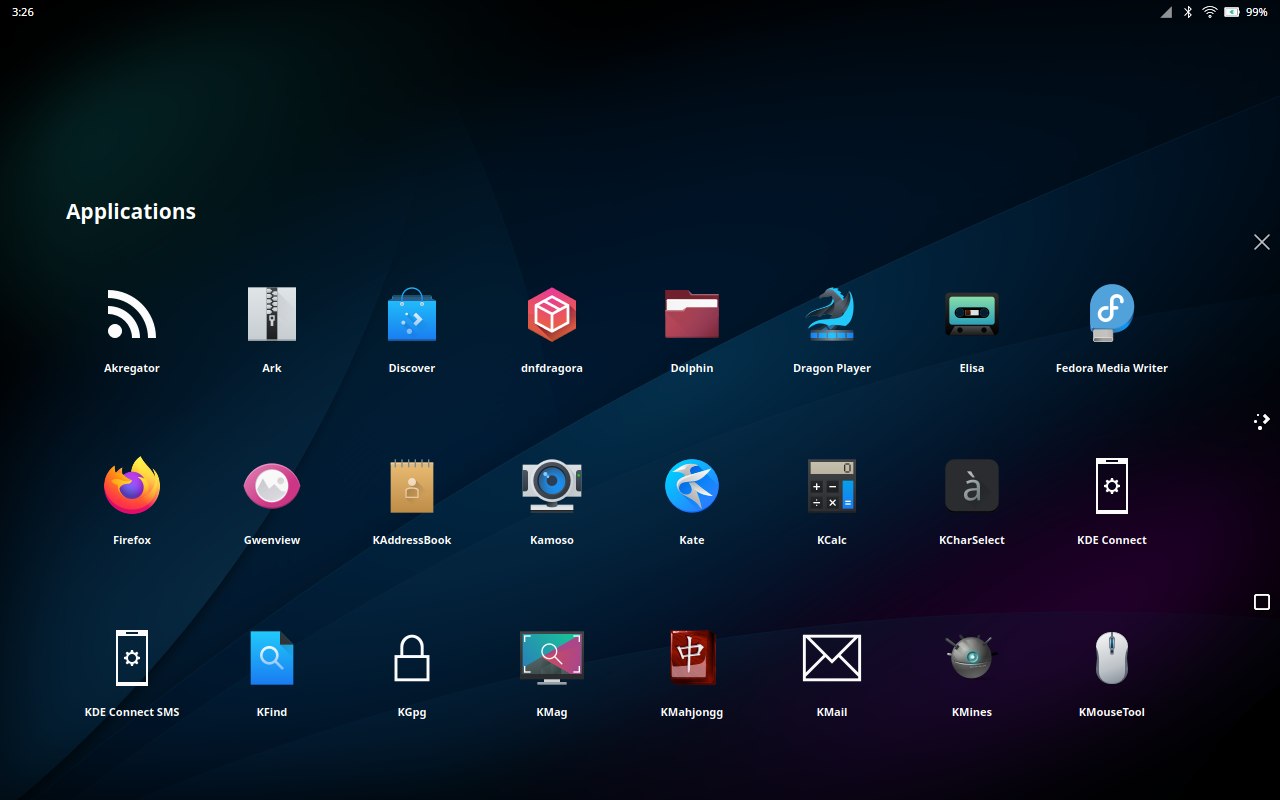Screen dimensions: 1280x800
Task: Open KCharSelect character picker
Action: click(x=972, y=486)
